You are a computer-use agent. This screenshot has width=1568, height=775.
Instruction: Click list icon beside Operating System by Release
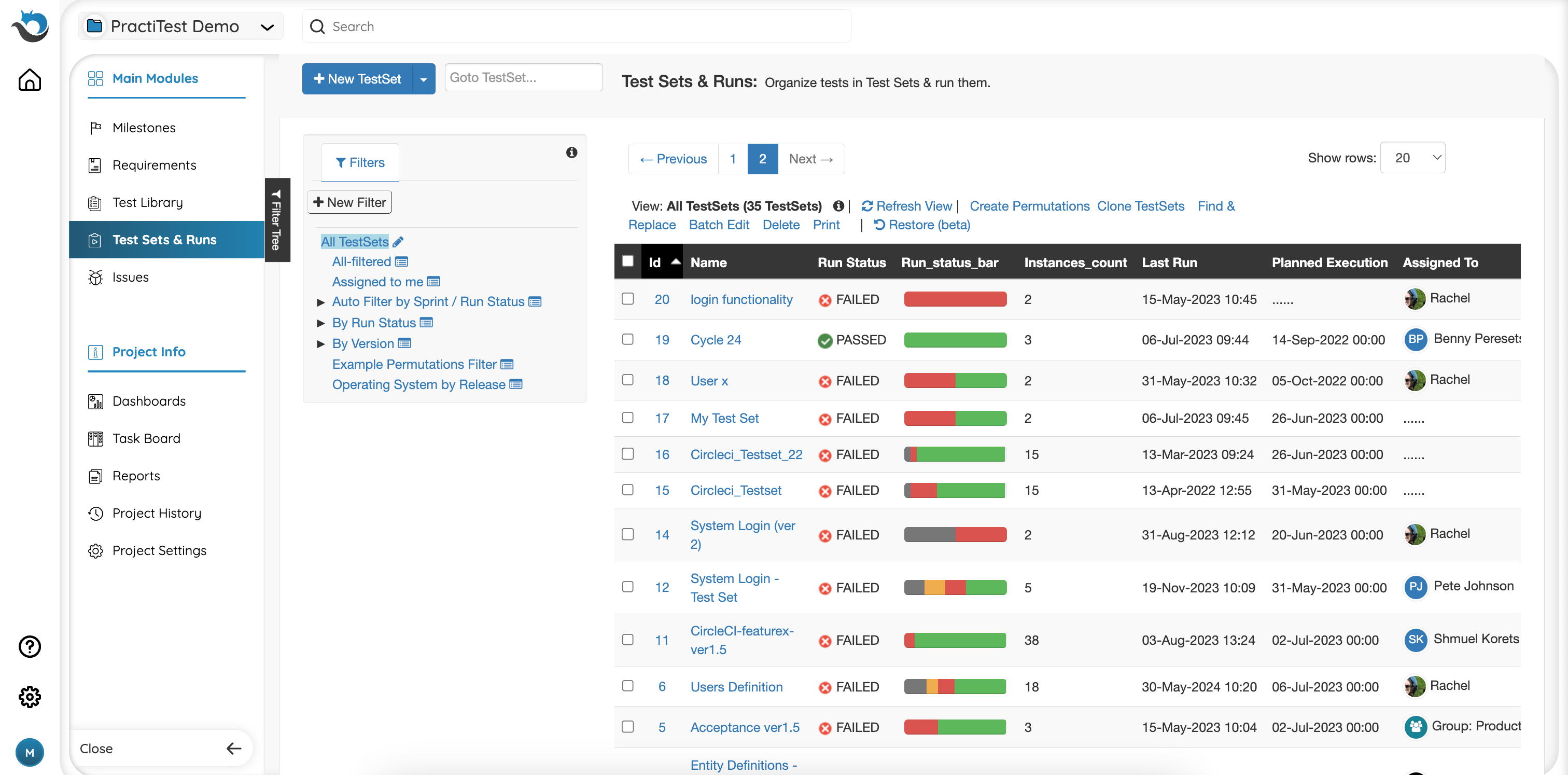tap(515, 384)
